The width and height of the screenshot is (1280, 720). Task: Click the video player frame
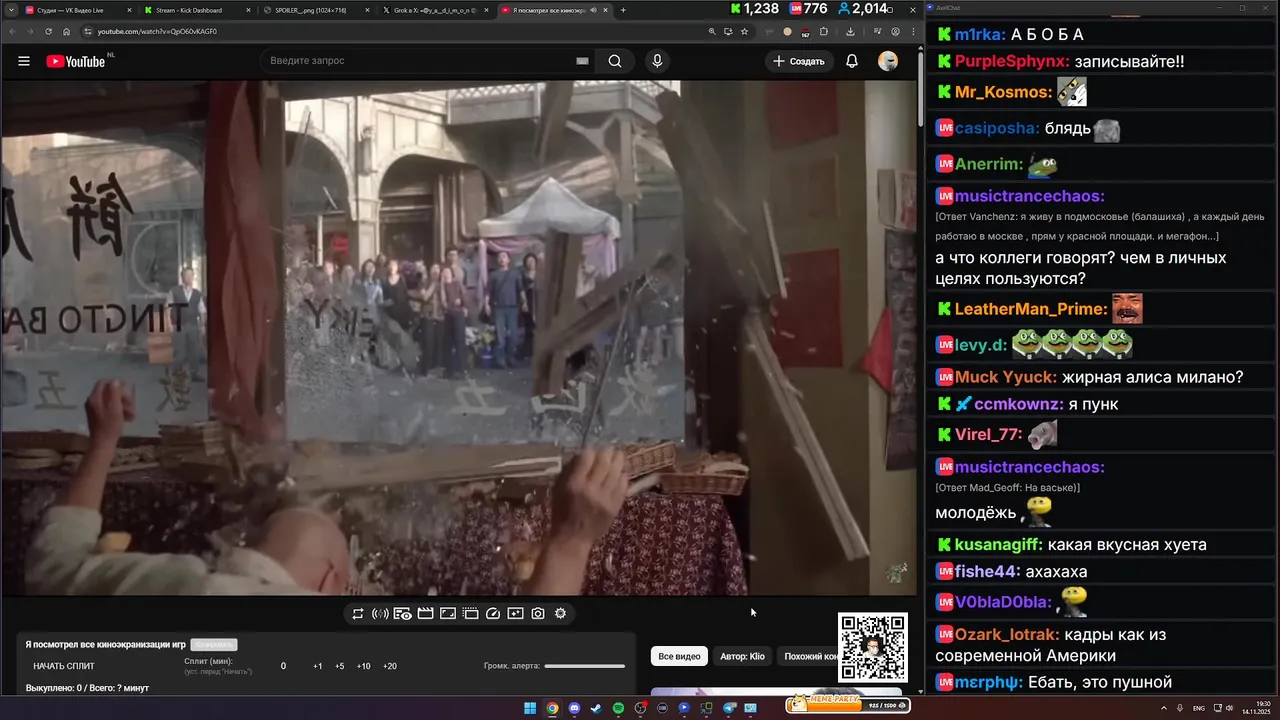click(x=458, y=338)
